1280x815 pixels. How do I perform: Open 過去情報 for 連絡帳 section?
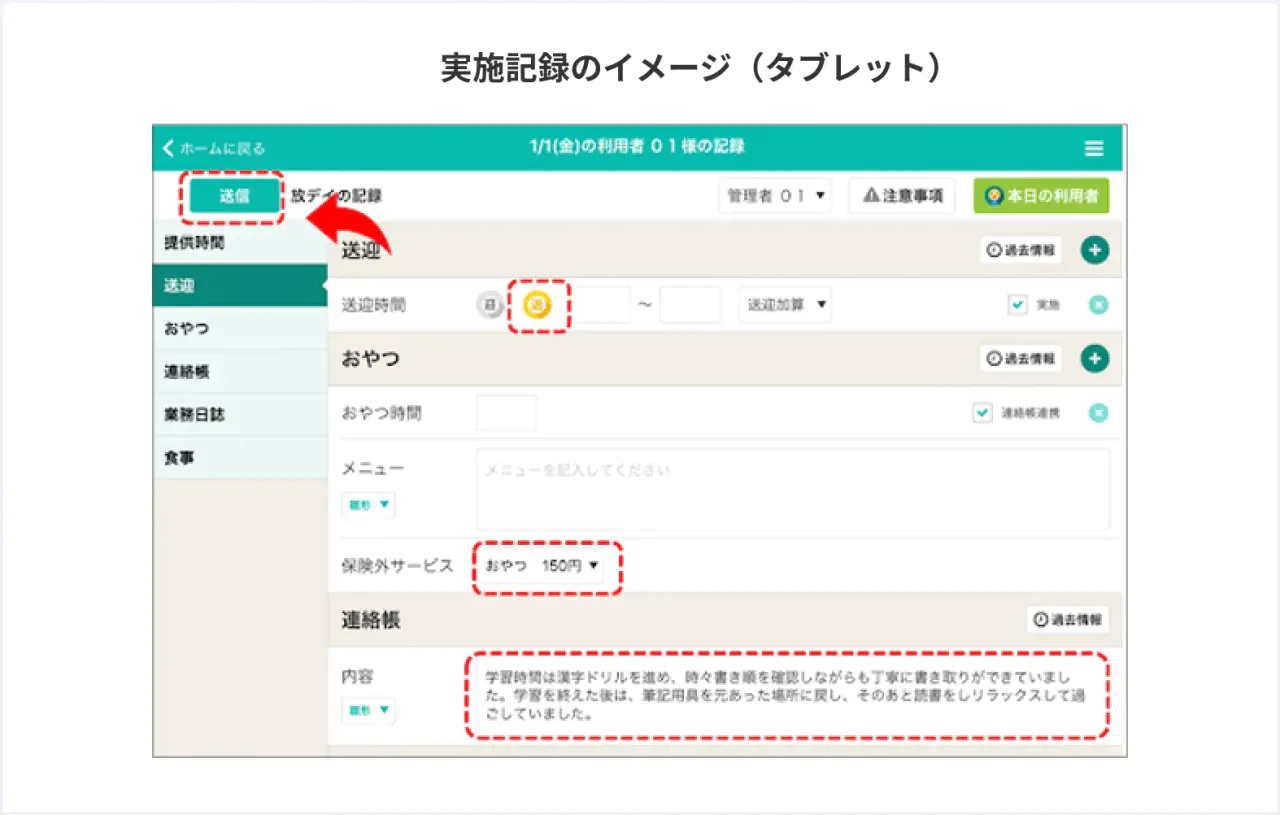pyautogui.click(x=1068, y=620)
